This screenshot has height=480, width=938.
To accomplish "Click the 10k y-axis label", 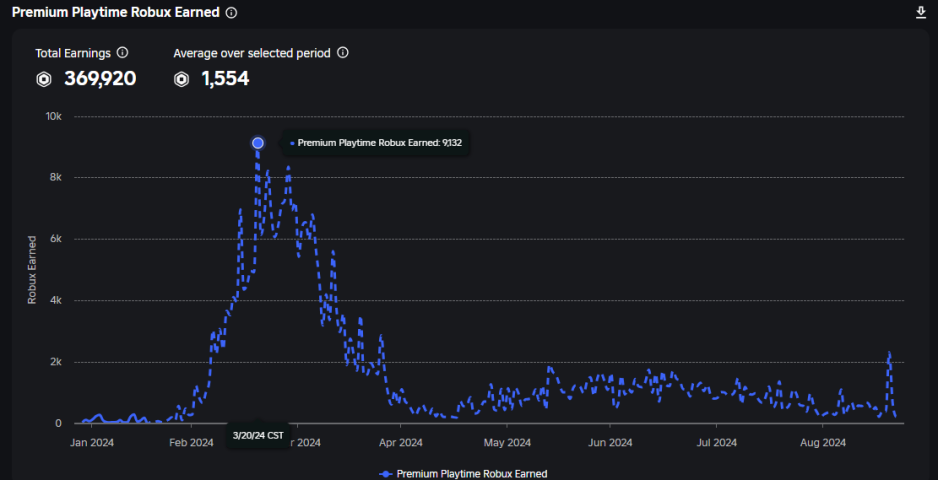I will pos(54,117).
